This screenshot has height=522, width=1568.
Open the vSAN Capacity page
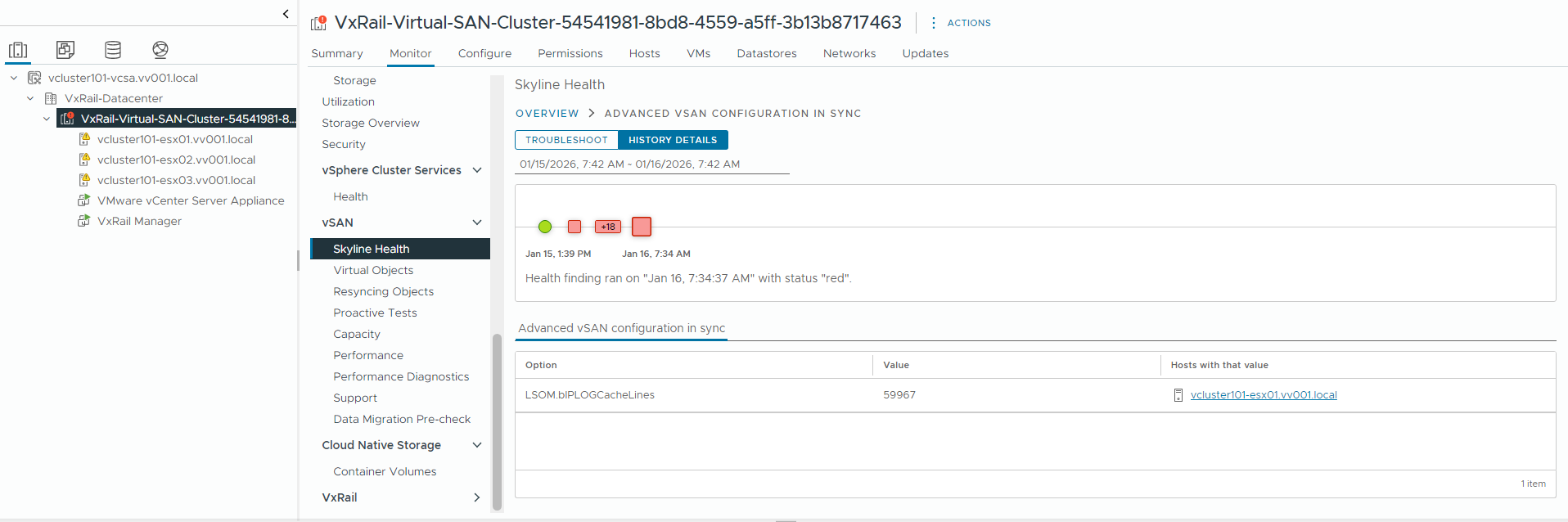click(x=357, y=334)
